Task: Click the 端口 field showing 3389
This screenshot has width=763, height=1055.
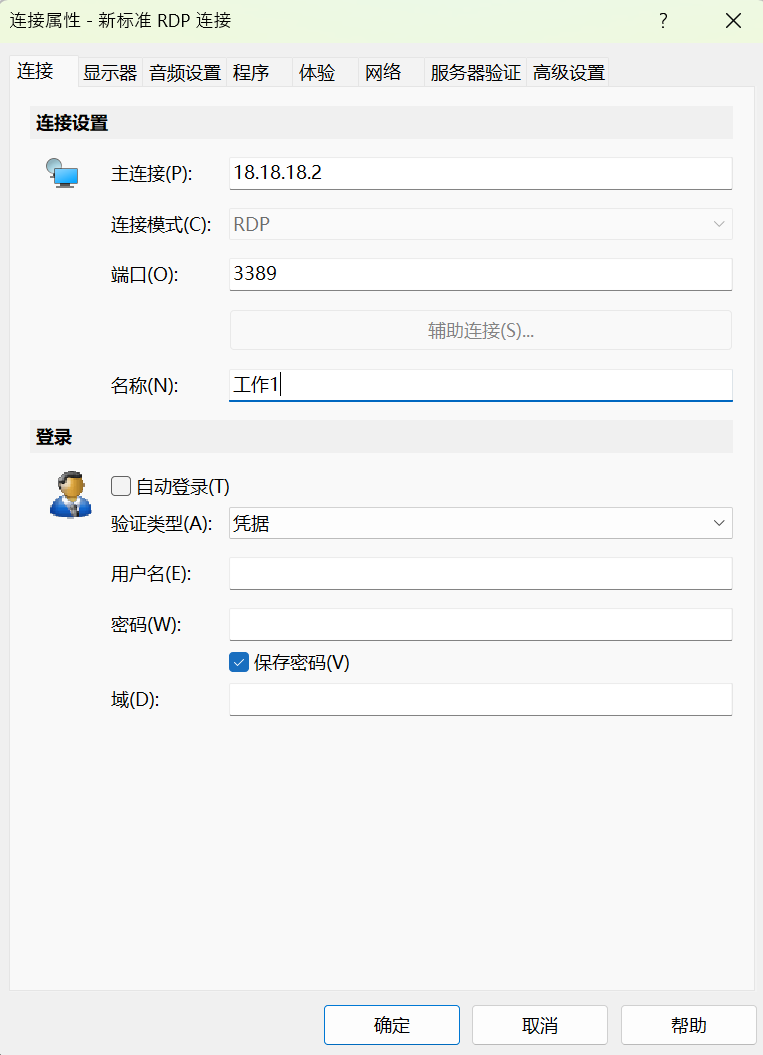Action: [480, 274]
